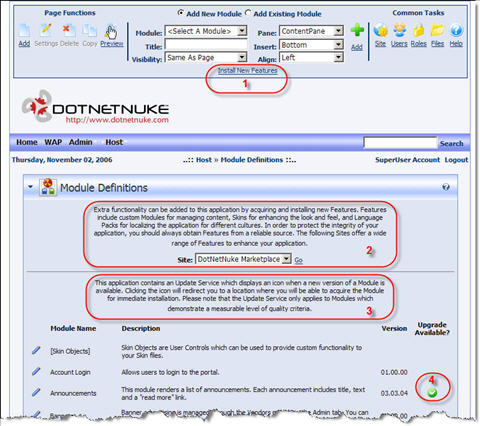
Task: Click the Add page icon in Page Functions
Action: [x=24, y=31]
